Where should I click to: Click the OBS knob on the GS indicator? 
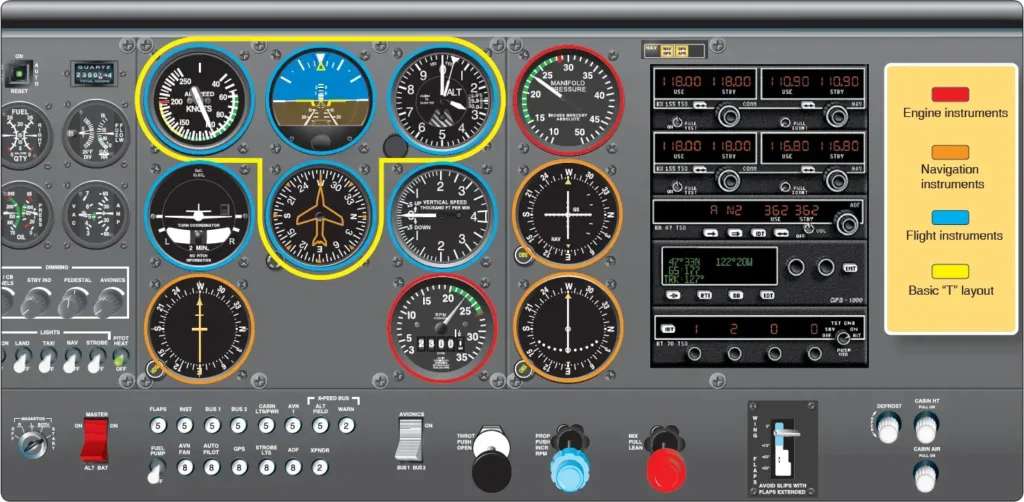(522, 255)
